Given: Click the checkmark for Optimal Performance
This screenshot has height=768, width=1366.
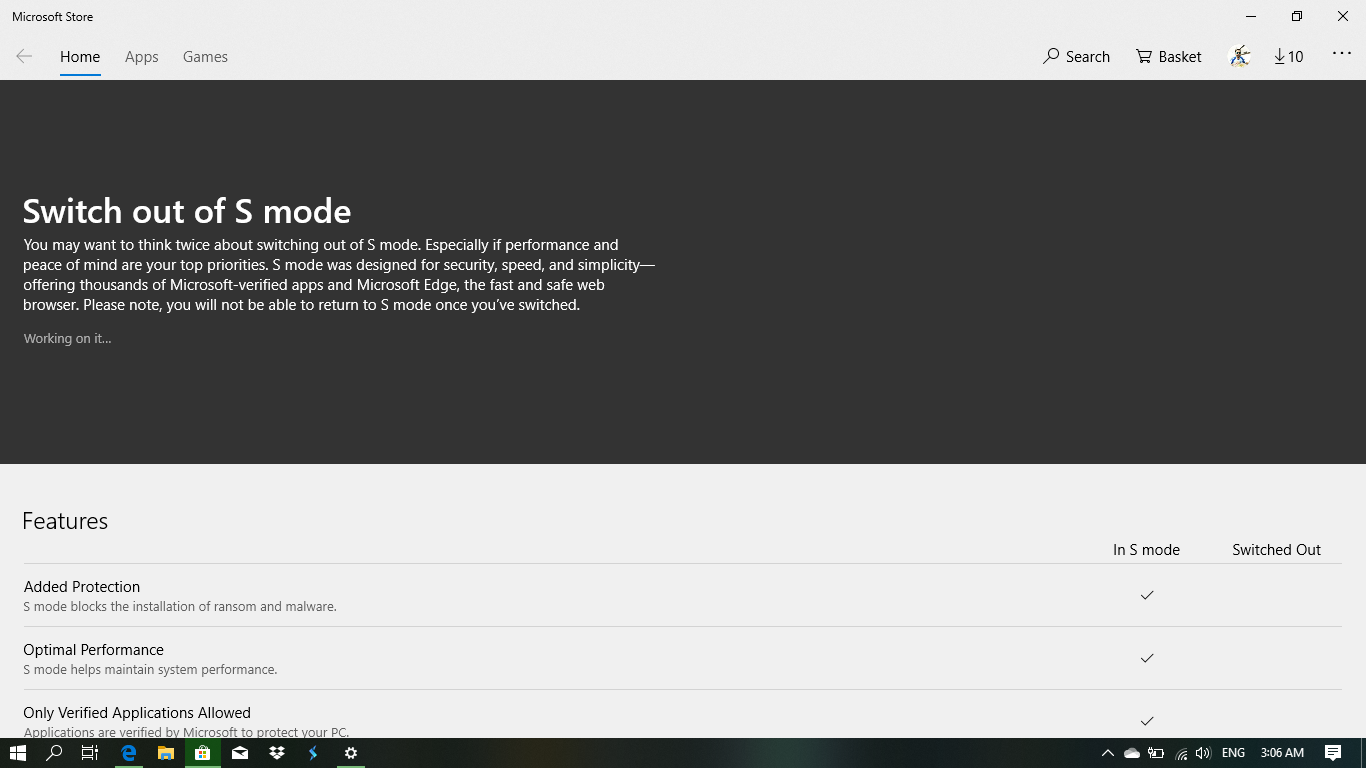Looking at the screenshot, I should 1147,658.
